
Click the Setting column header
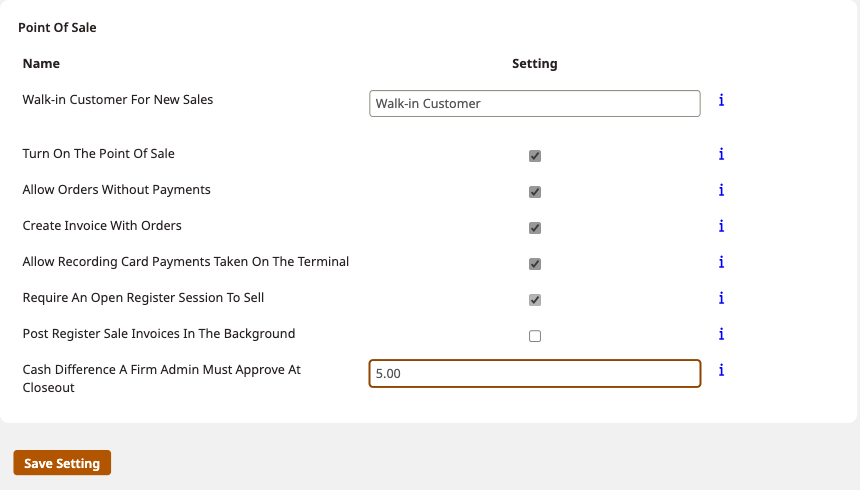click(x=535, y=64)
